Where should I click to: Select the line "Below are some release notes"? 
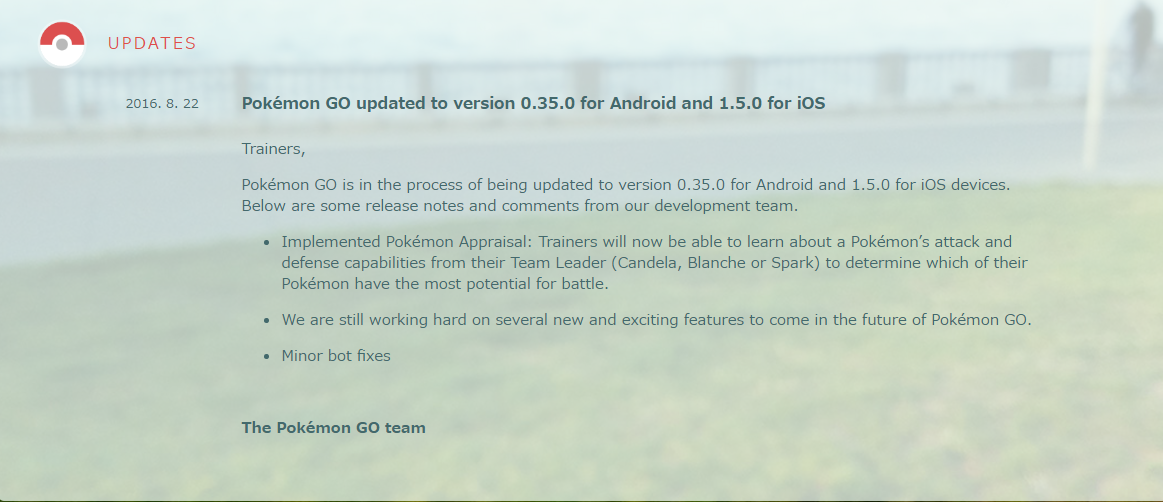coord(520,205)
